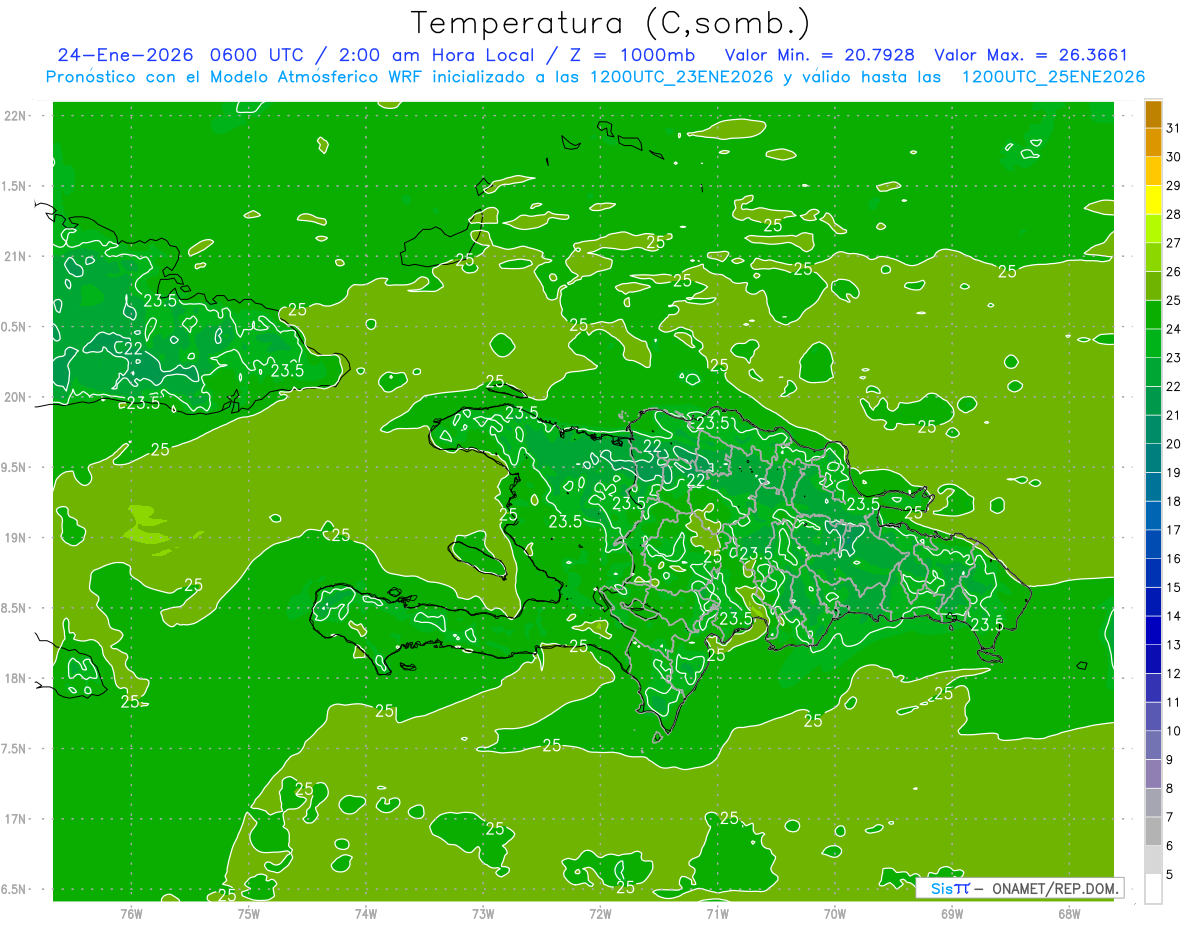This screenshot has height=927, width=1200.
Task: Click 'Valor Min. = 20.7928' text
Action: coord(820,55)
